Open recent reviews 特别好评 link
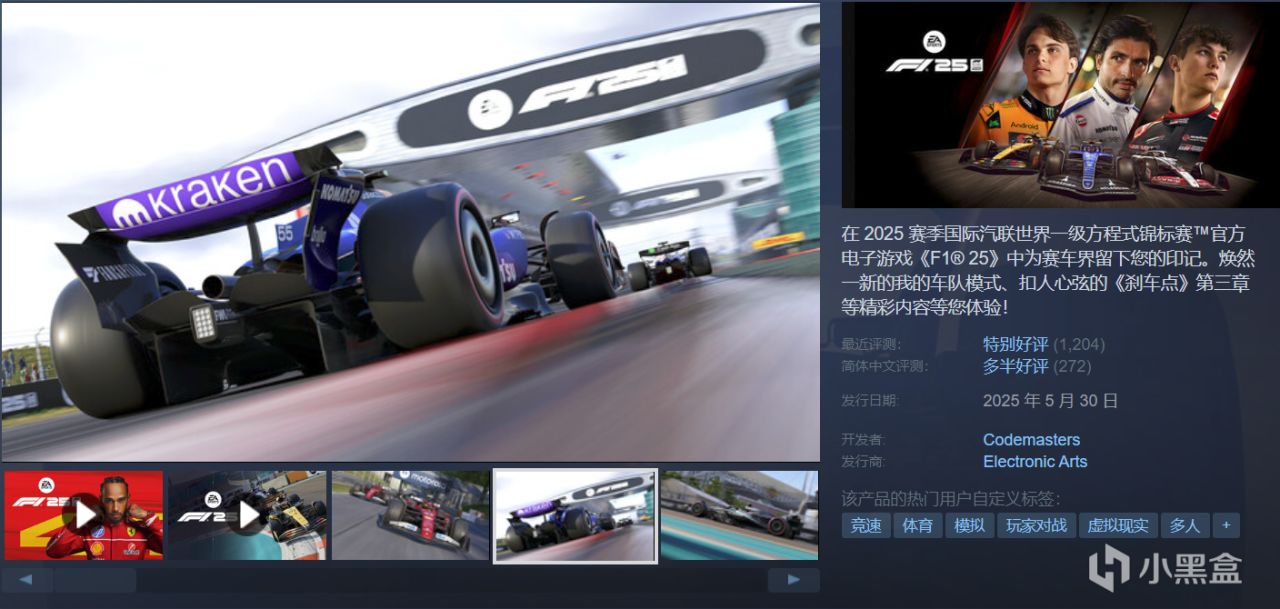The image size is (1280, 609). (x=1015, y=344)
